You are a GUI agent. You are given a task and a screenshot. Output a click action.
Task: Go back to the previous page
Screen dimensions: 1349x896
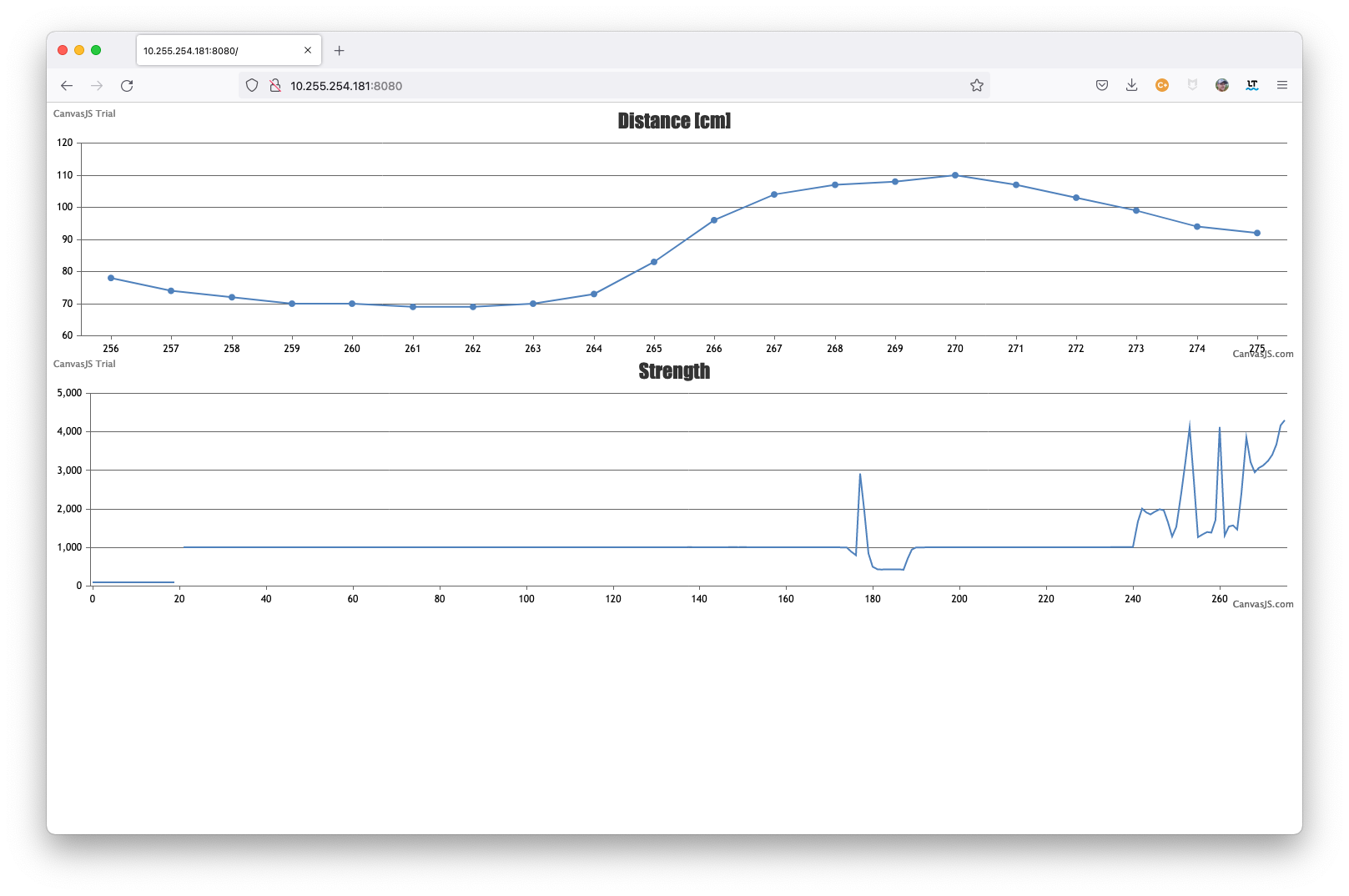[x=67, y=86]
